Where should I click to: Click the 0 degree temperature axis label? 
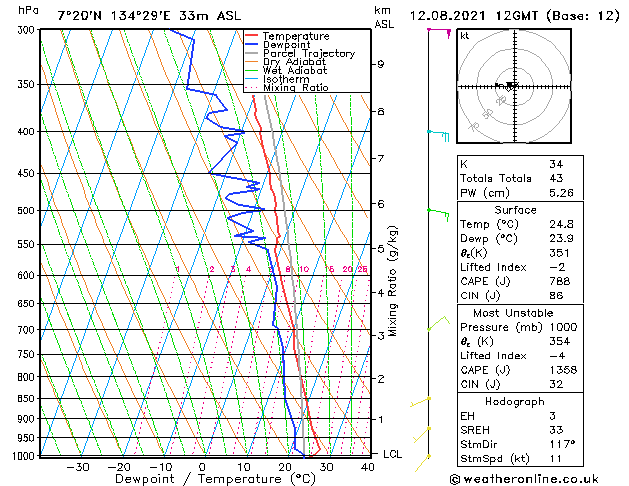pyautogui.click(x=203, y=468)
